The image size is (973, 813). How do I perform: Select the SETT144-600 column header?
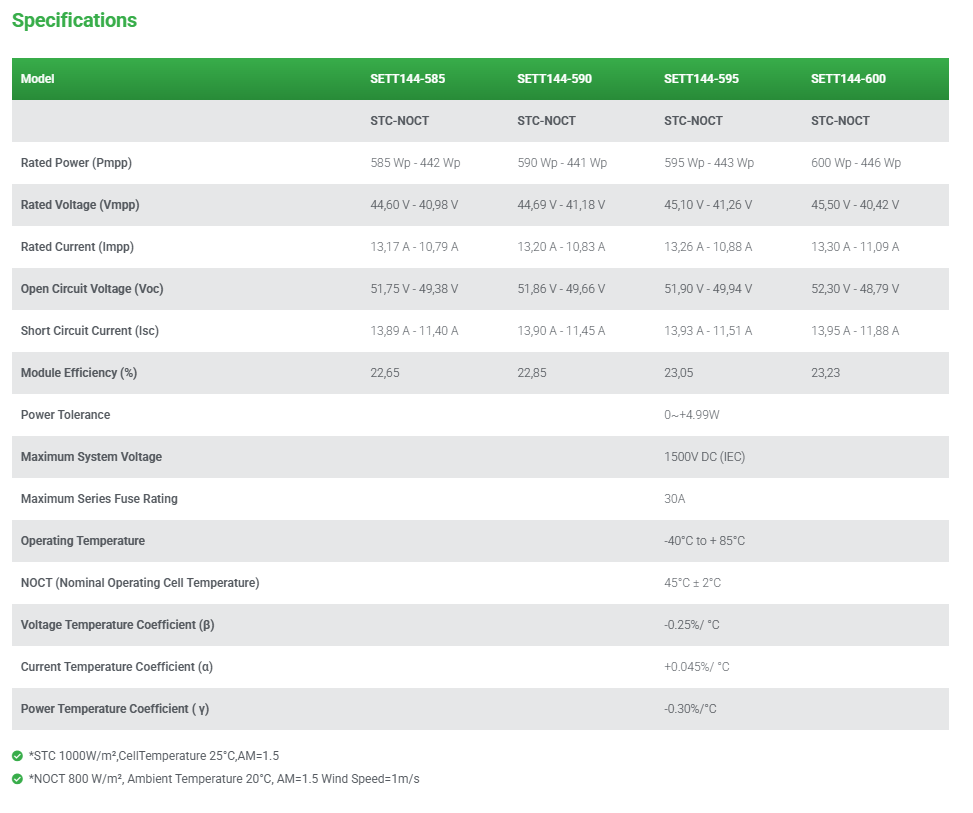(848, 79)
